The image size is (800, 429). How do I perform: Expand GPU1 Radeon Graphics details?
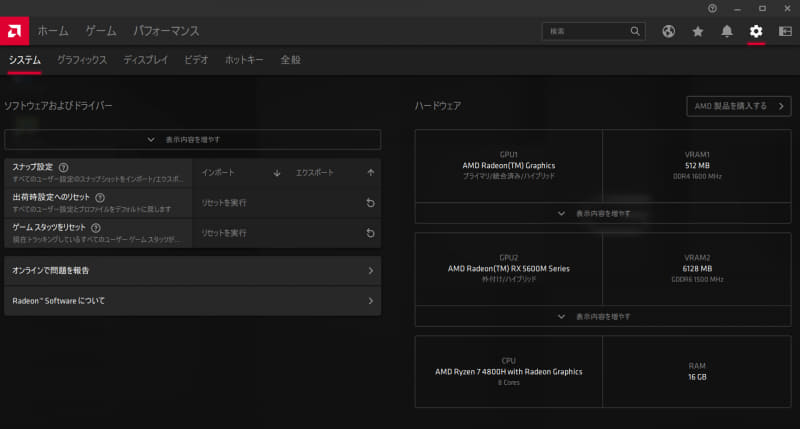point(603,213)
